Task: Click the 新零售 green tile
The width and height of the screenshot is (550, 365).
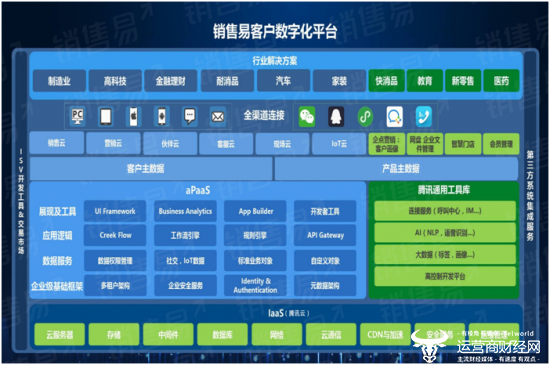Action: point(463,81)
